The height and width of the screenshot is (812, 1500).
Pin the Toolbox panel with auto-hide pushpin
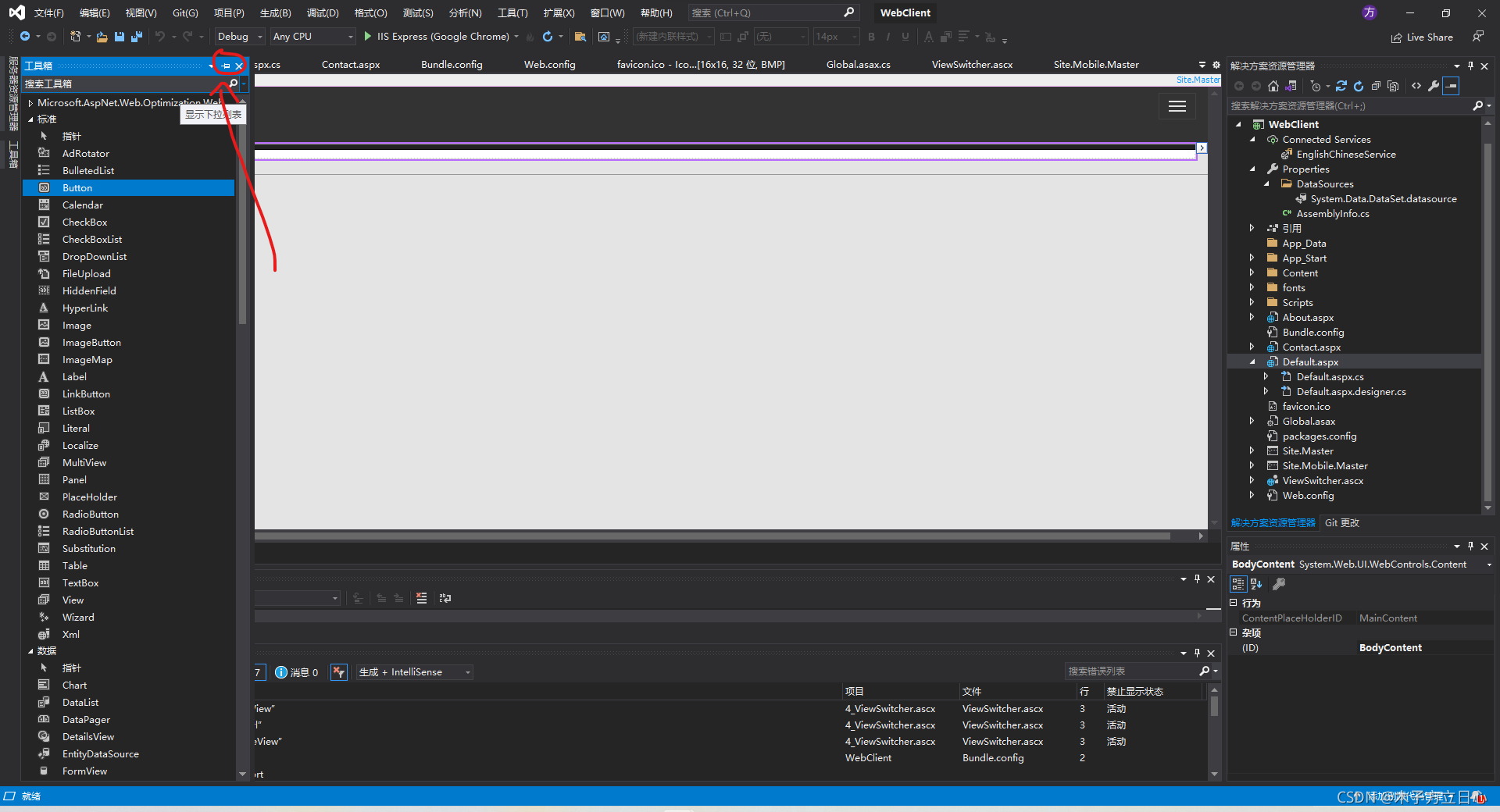pyautogui.click(x=226, y=66)
